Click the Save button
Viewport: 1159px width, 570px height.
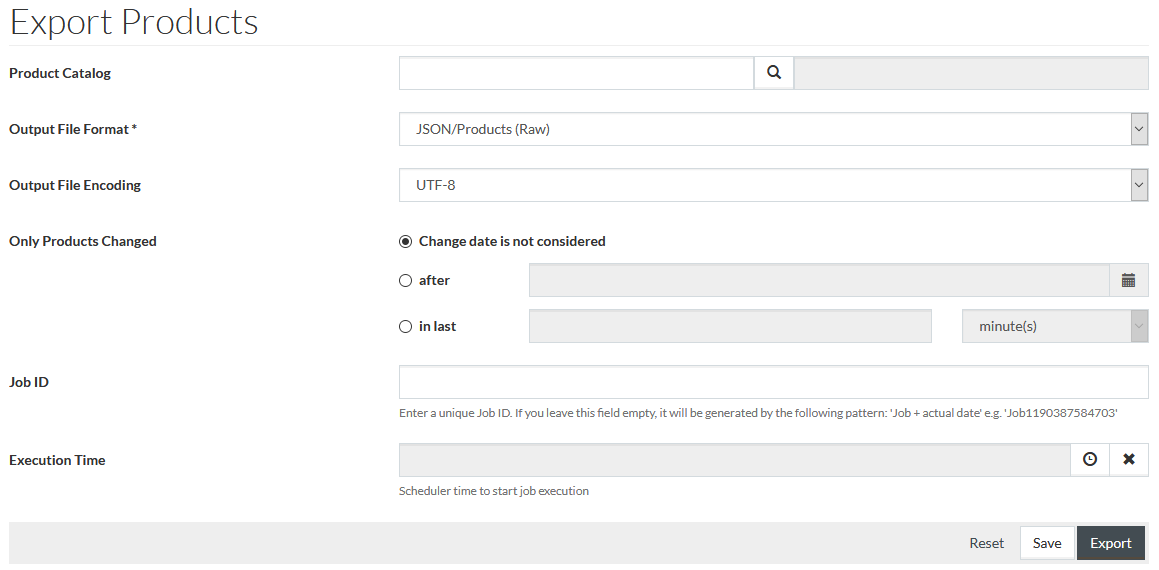1047,543
